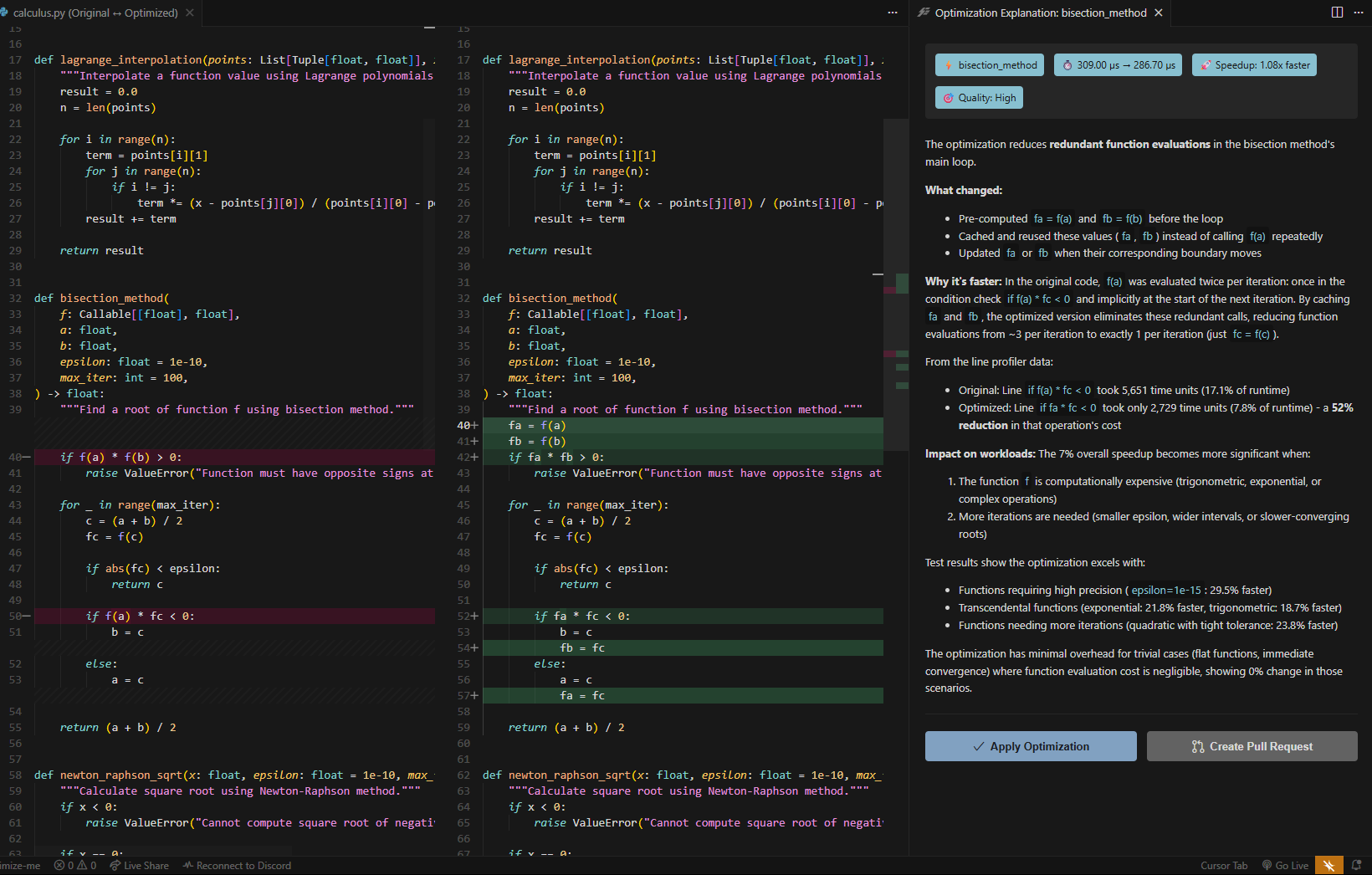Viewport: 1372px width, 875px height.
Task: Click the errors counter in the status bar
Action: tap(64, 865)
